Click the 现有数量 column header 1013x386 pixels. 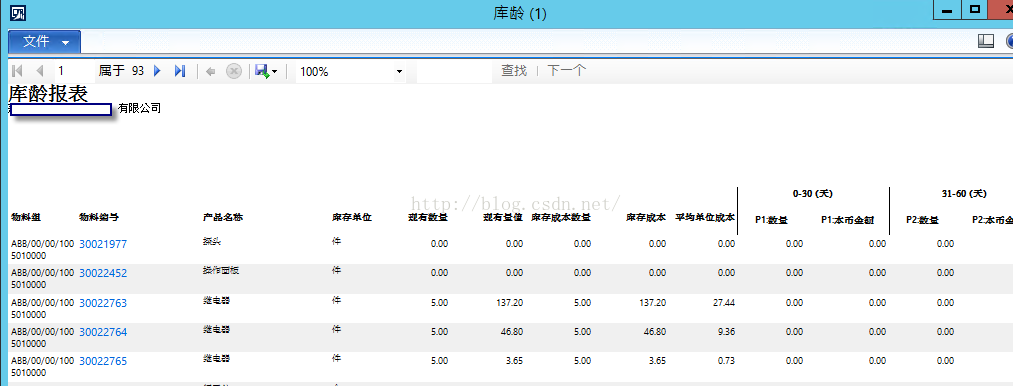point(428,218)
